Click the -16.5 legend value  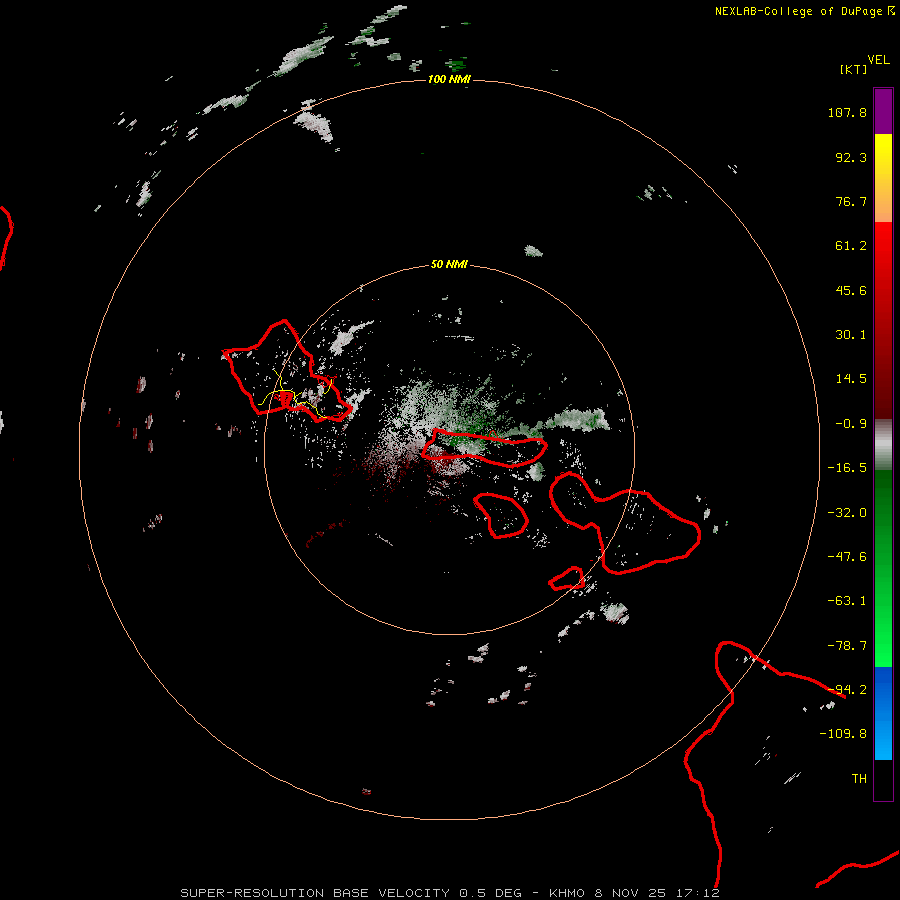(x=847, y=468)
